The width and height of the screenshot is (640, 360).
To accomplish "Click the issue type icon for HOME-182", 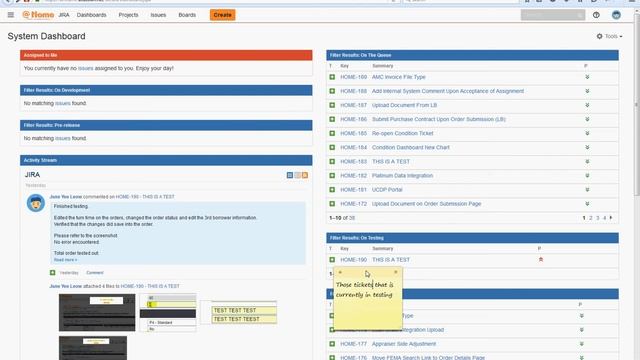I will point(332,176).
